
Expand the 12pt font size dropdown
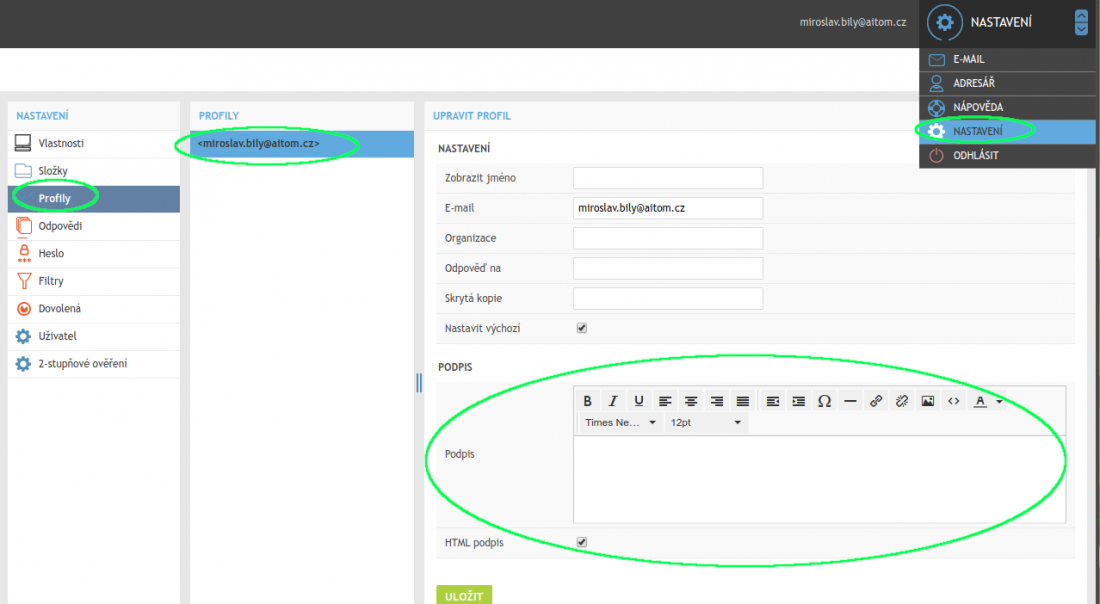pos(706,423)
